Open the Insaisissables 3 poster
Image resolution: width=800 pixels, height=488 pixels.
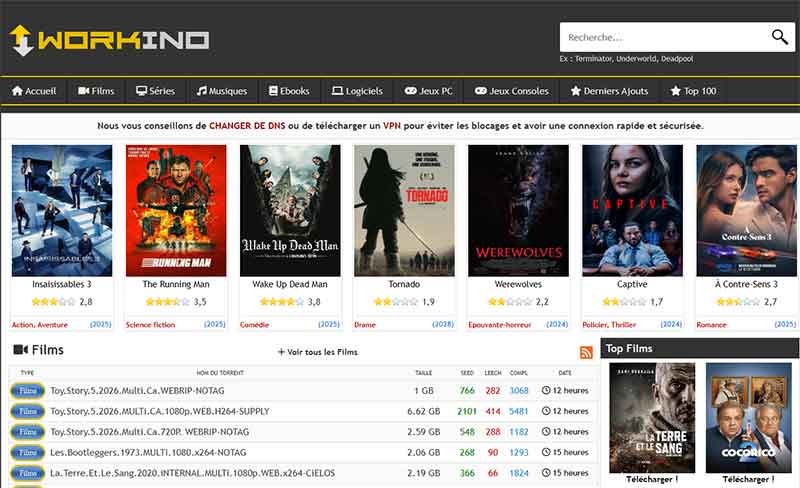(62, 210)
